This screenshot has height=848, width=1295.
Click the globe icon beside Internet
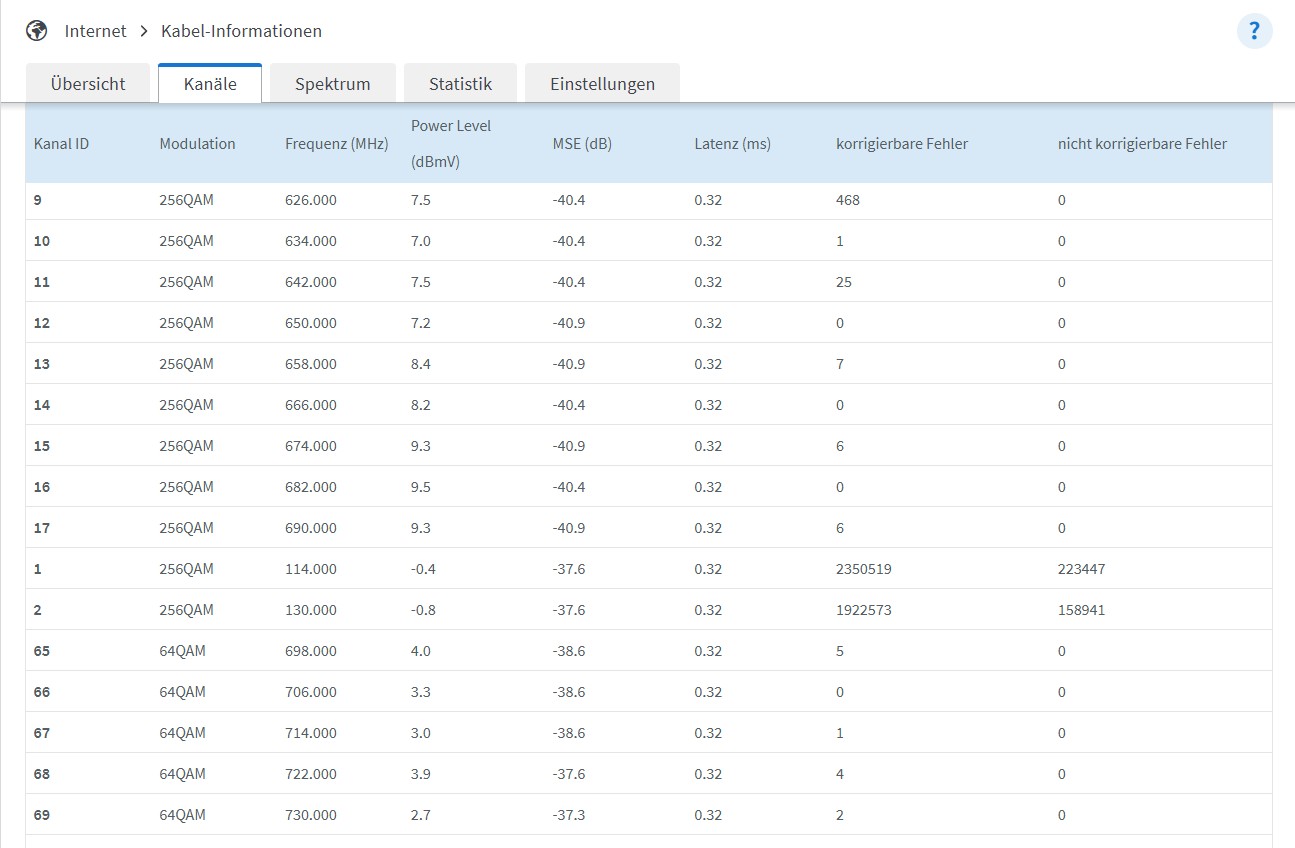pyautogui.click(x=37, y=31)
